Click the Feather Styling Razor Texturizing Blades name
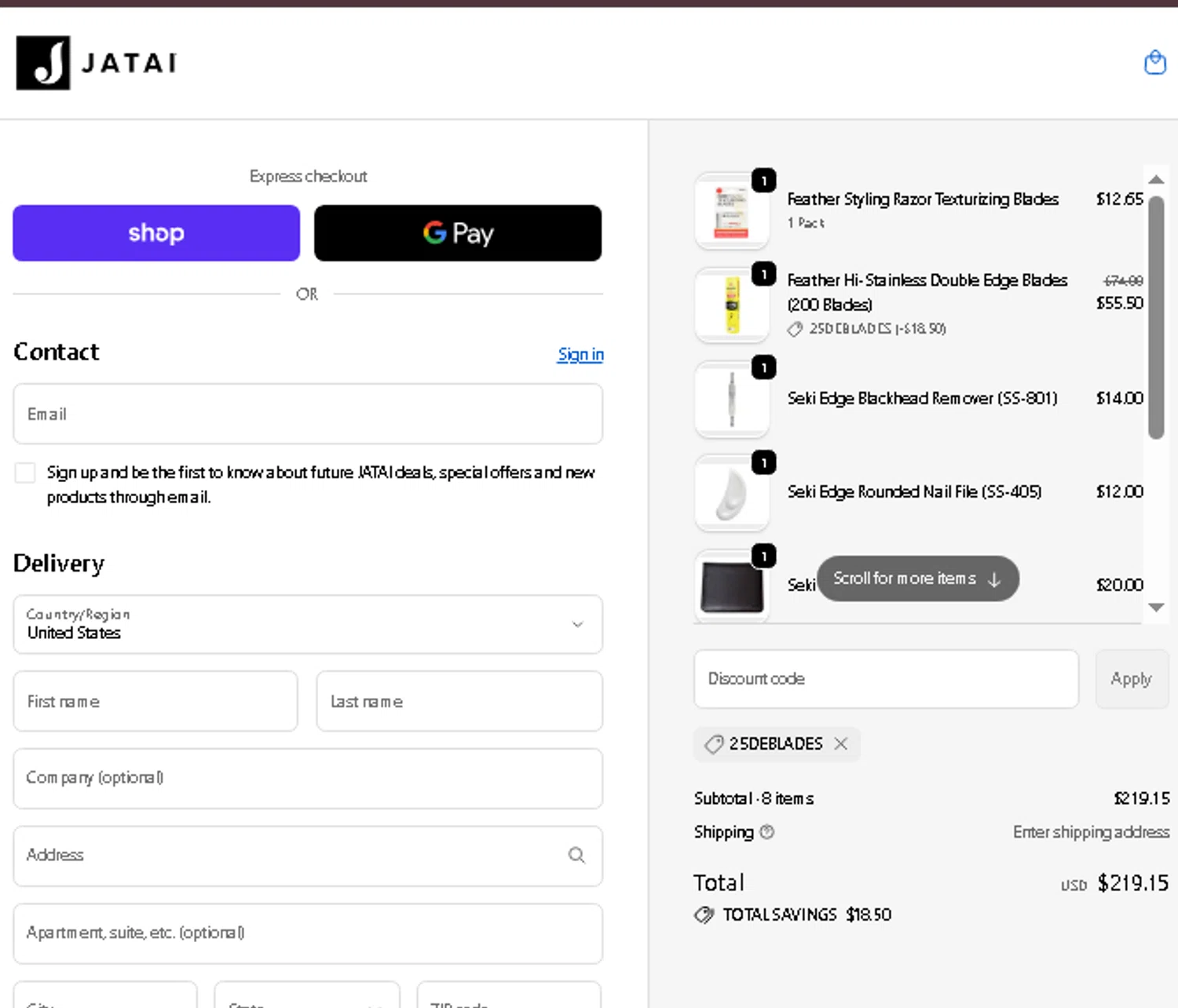 pyautogui.click(x=923, y=199)
